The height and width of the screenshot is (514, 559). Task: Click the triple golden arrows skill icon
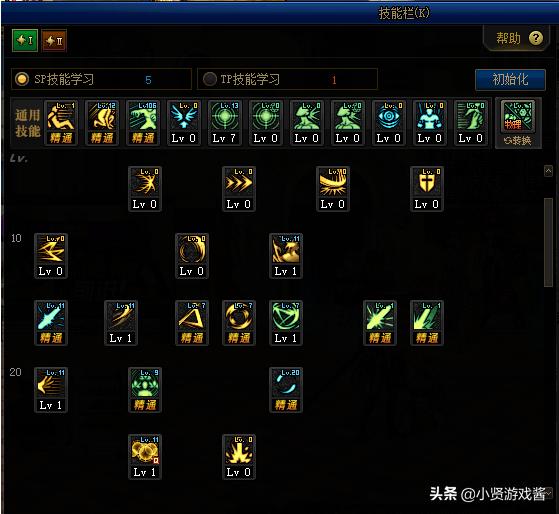[239, 189]
